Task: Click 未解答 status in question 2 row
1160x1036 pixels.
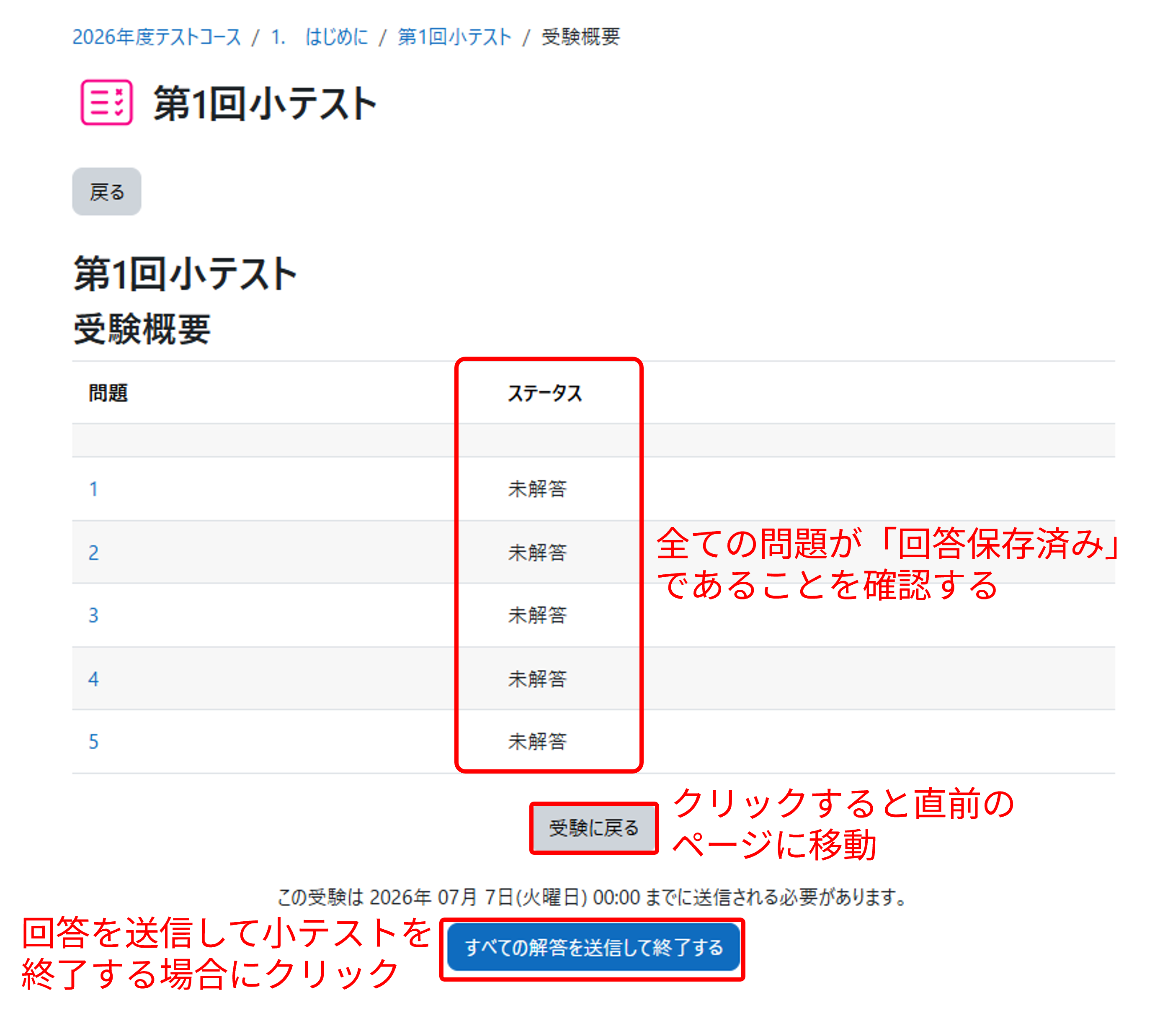Action: [x=538, y=553]
